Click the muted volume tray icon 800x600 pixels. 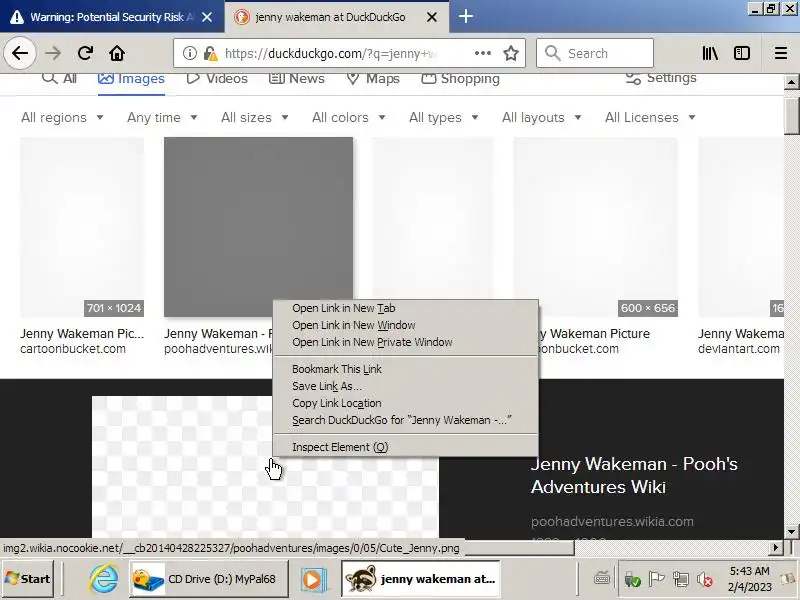pos(705,579)
